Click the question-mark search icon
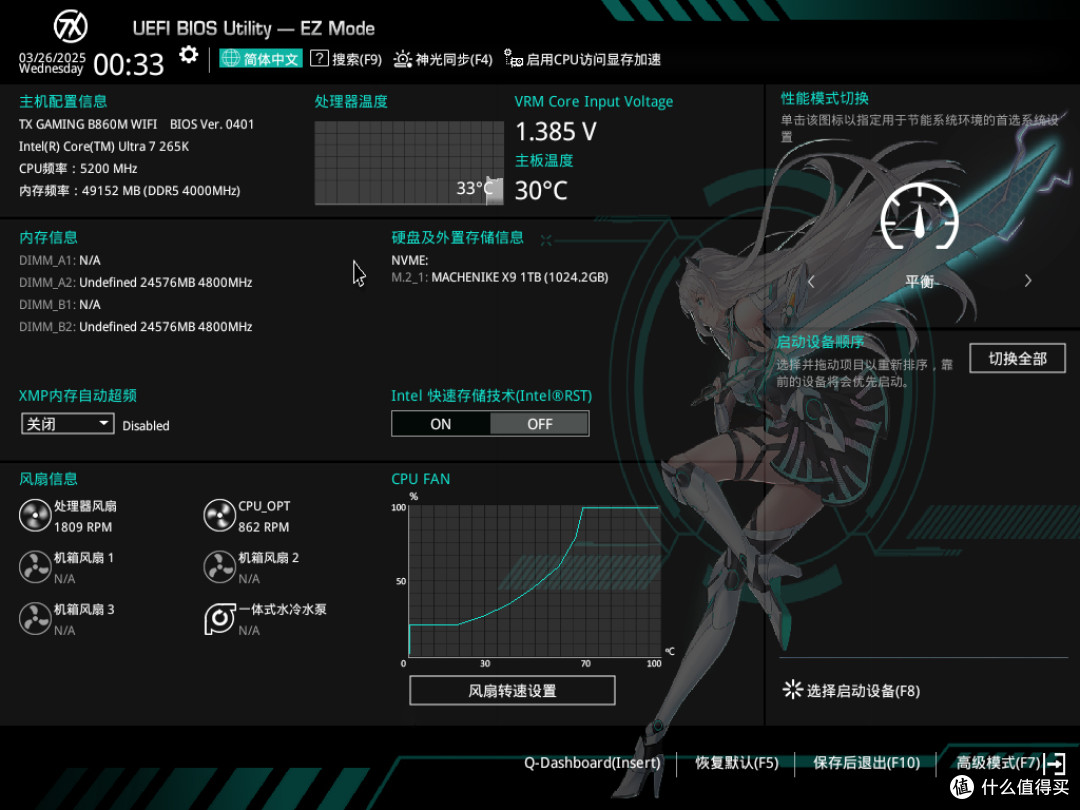The image size is (1080, 810). [x=319, y=59]
